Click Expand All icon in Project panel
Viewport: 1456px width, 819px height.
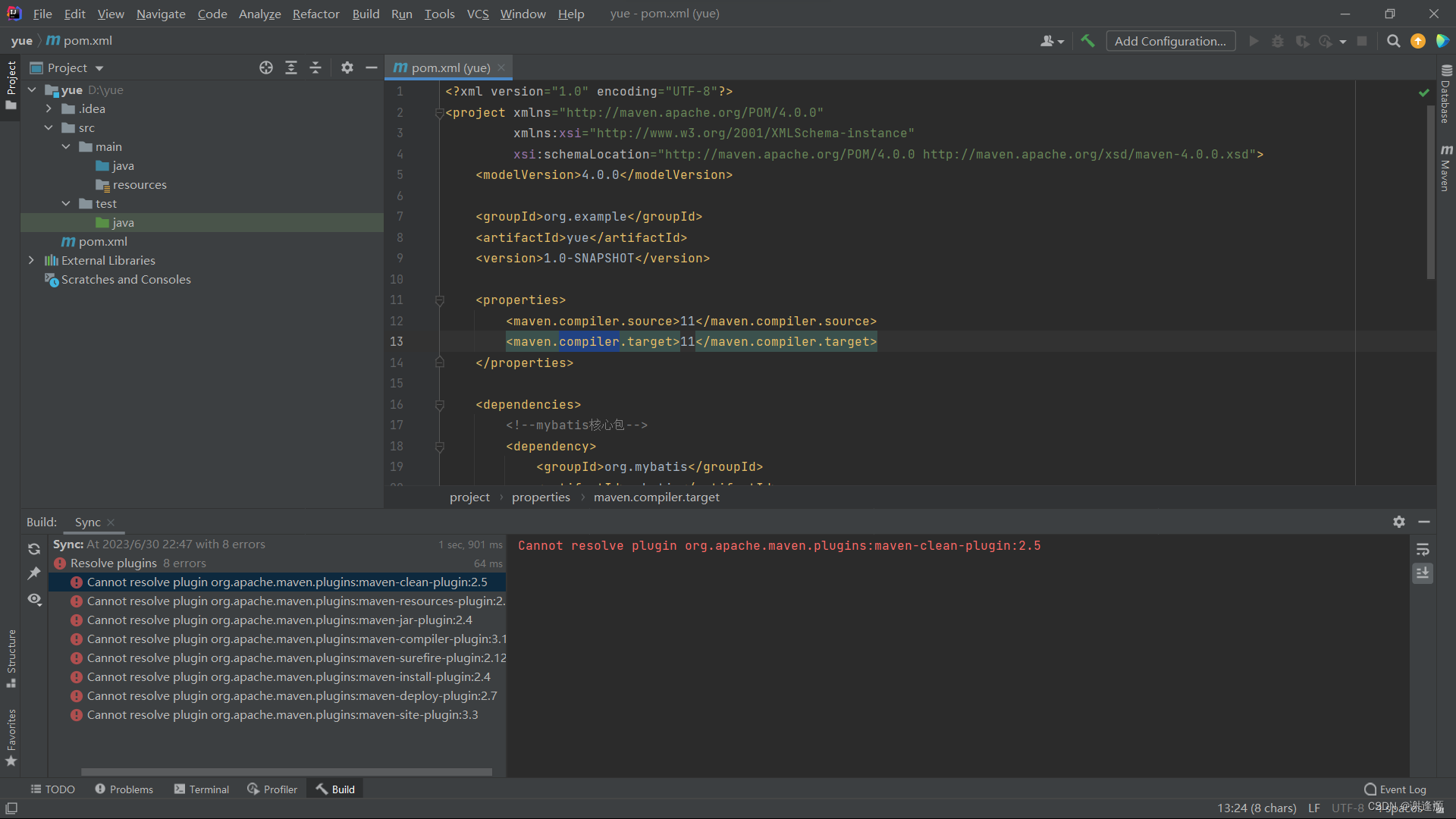pos(290,67)
